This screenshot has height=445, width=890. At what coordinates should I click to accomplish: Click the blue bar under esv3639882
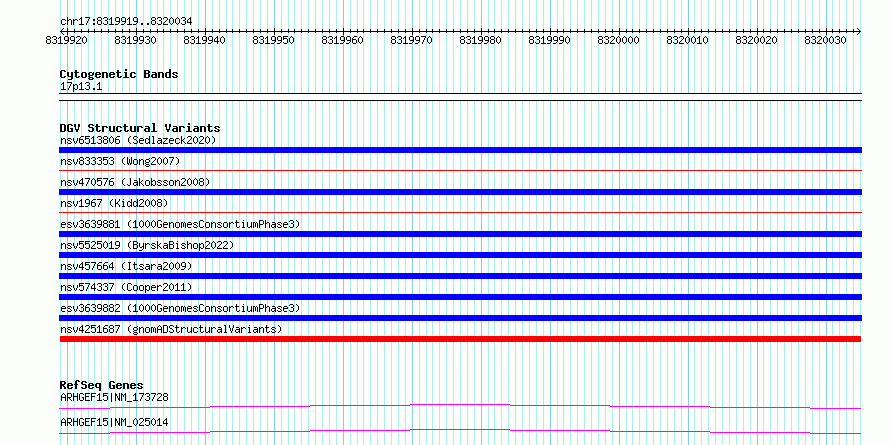tap(460, 318)
